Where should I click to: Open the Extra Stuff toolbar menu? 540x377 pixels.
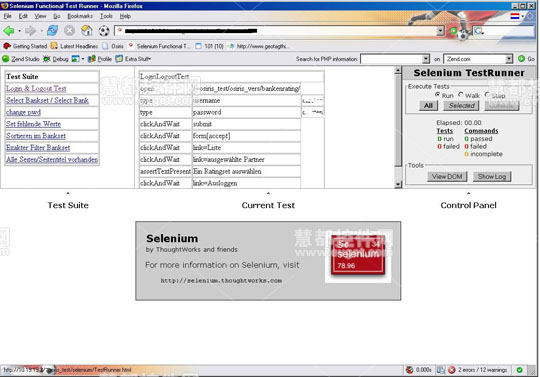[x=133, y=59]
